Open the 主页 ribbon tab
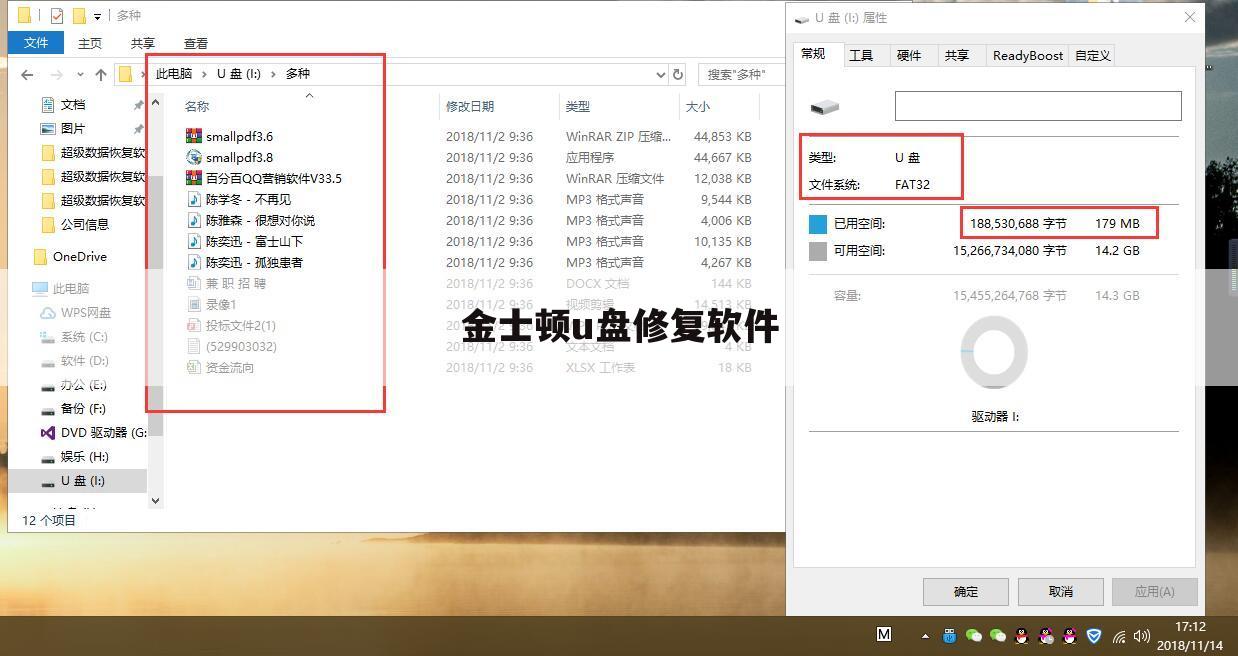This screenshot has height=656, width=1238. click(x=90, y=43)
